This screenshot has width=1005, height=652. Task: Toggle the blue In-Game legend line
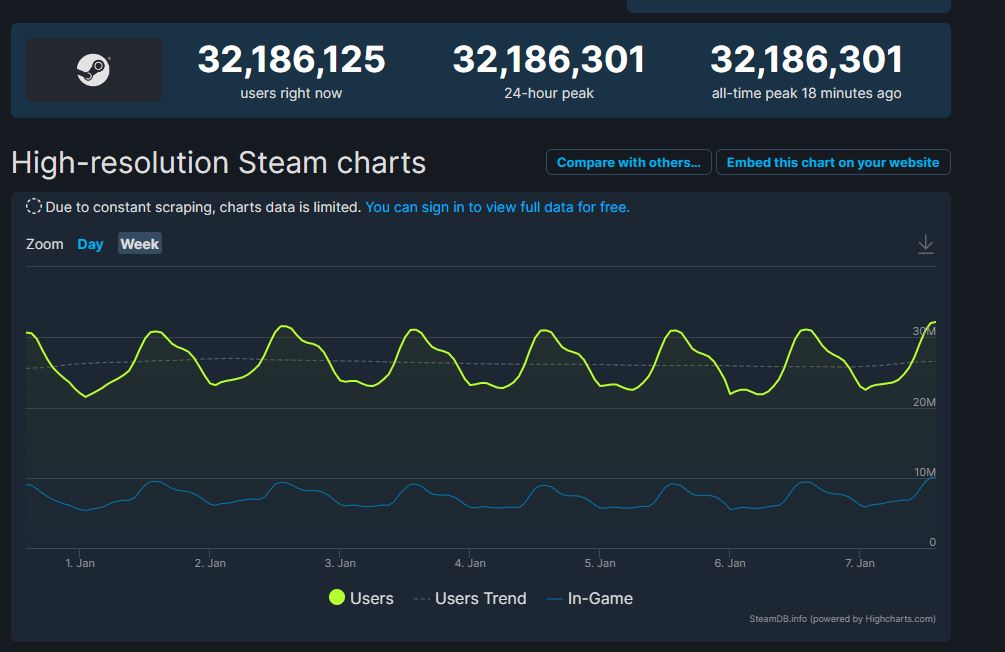554,599
